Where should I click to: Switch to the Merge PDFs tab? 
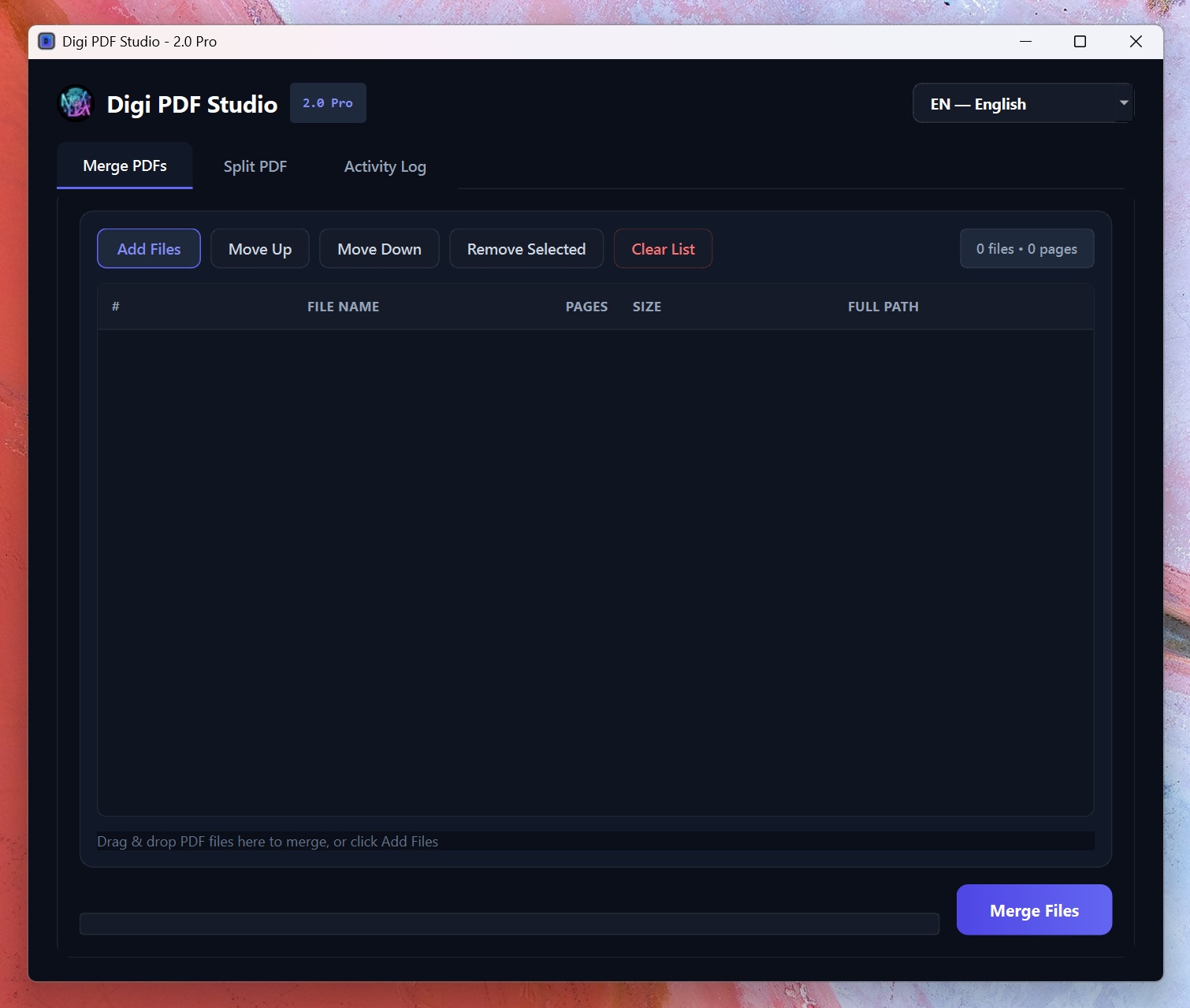coord(125,166)
